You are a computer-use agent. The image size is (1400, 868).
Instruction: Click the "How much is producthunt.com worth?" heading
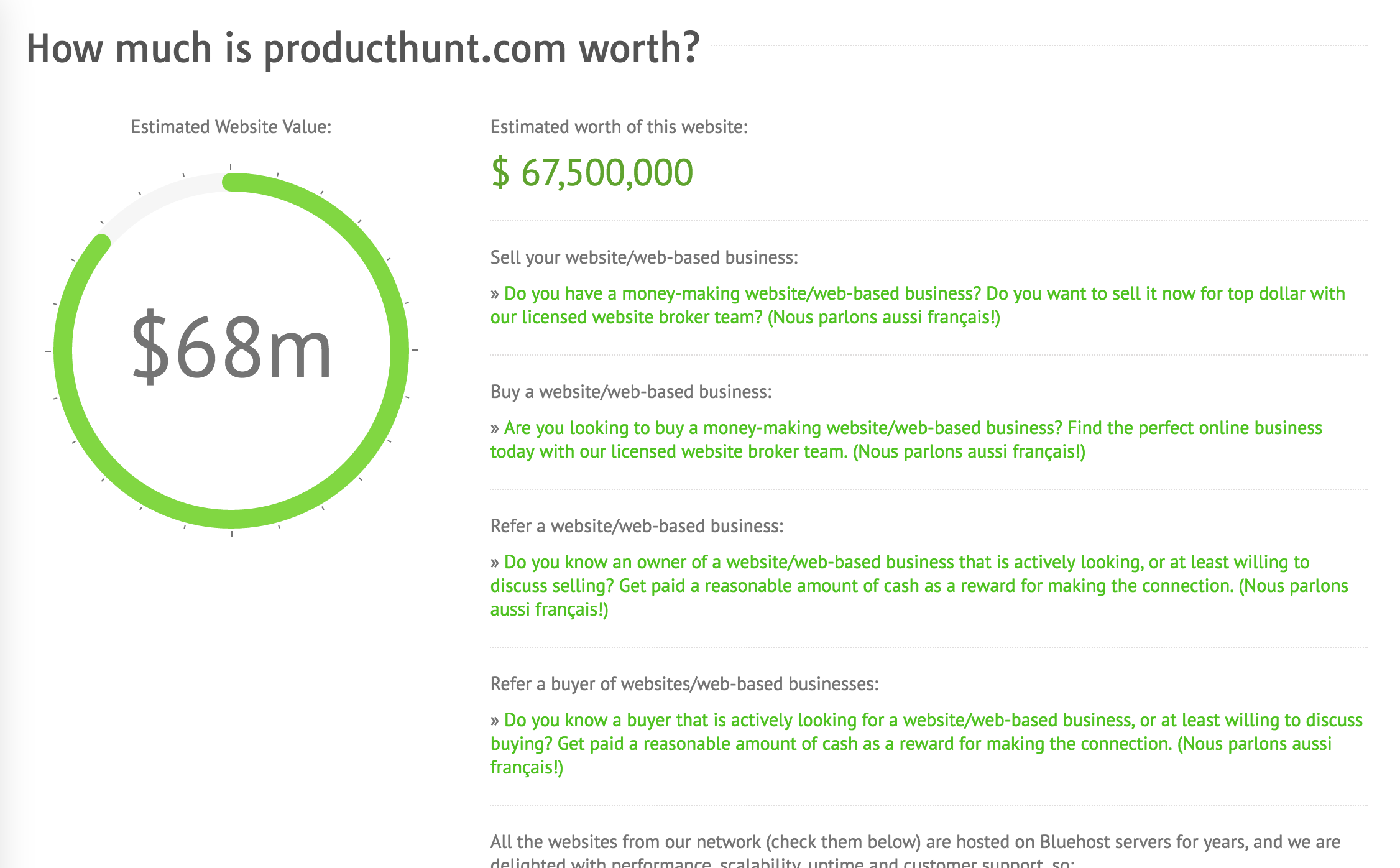363,48
